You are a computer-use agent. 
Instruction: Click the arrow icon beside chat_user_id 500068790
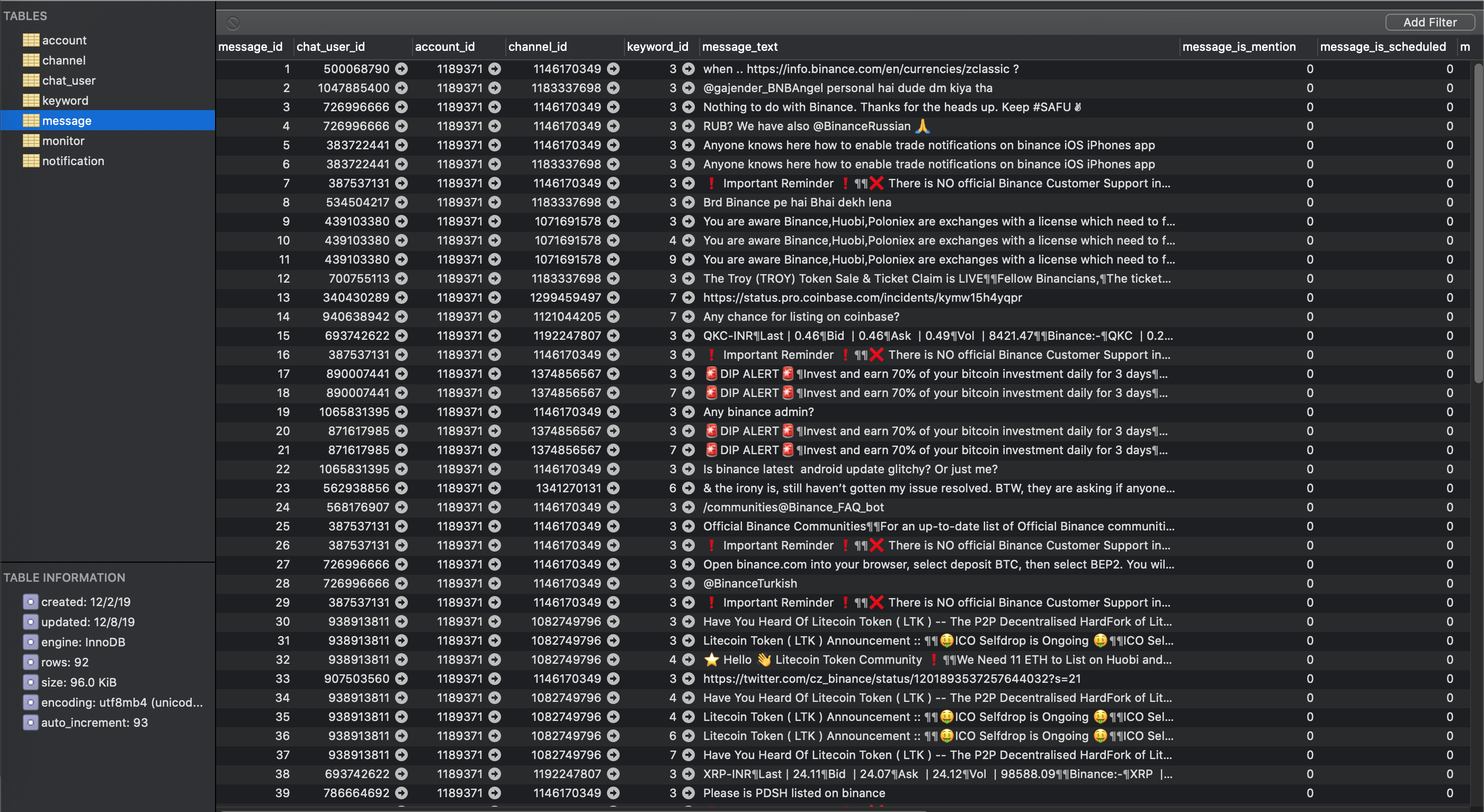401,69
